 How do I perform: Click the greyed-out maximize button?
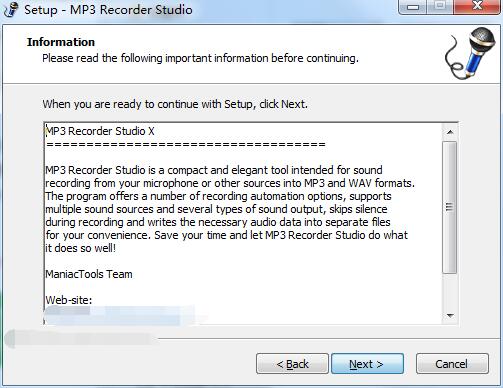pos(440,6)
